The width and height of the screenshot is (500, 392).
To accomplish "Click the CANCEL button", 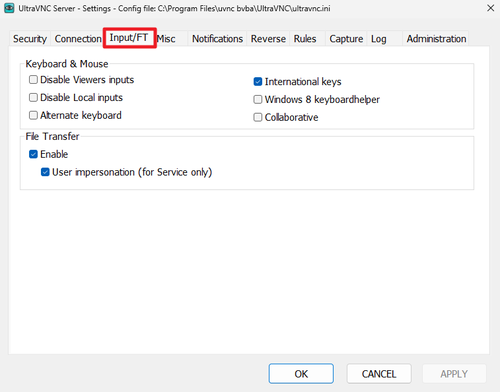I will (x=379, y=374).
